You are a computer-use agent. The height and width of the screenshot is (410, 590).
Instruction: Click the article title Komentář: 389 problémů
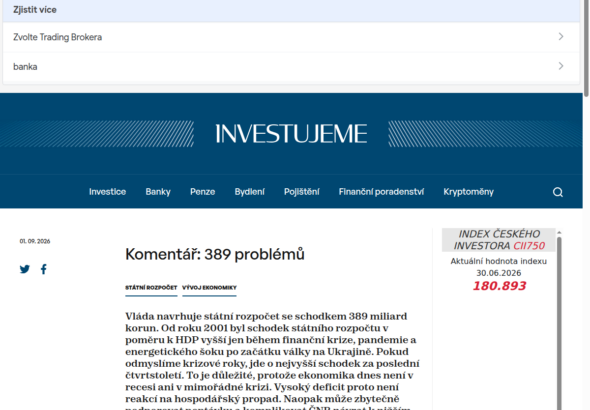coord(215,254)
